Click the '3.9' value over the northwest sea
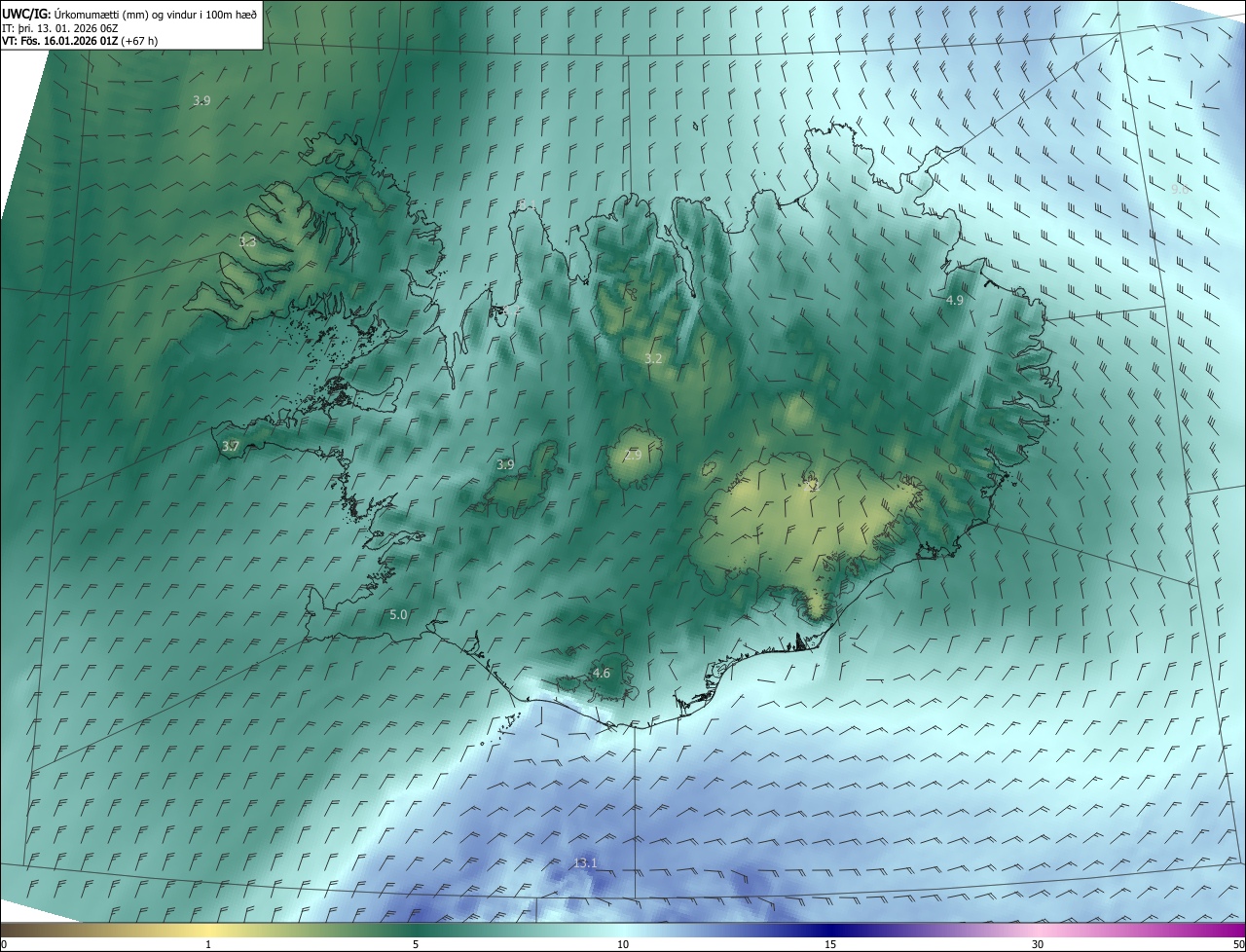1246x952 pixels. [202, 101]
